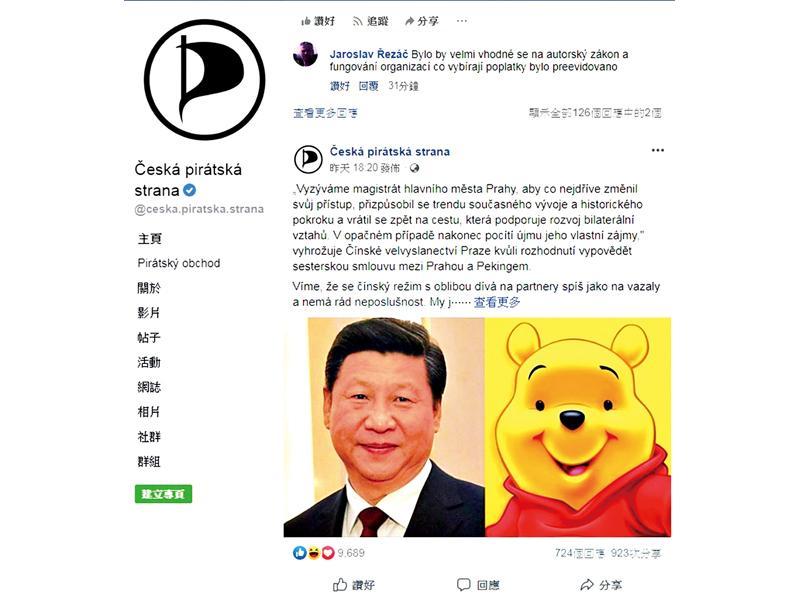Click the post's public globe icon

[414, 168]
